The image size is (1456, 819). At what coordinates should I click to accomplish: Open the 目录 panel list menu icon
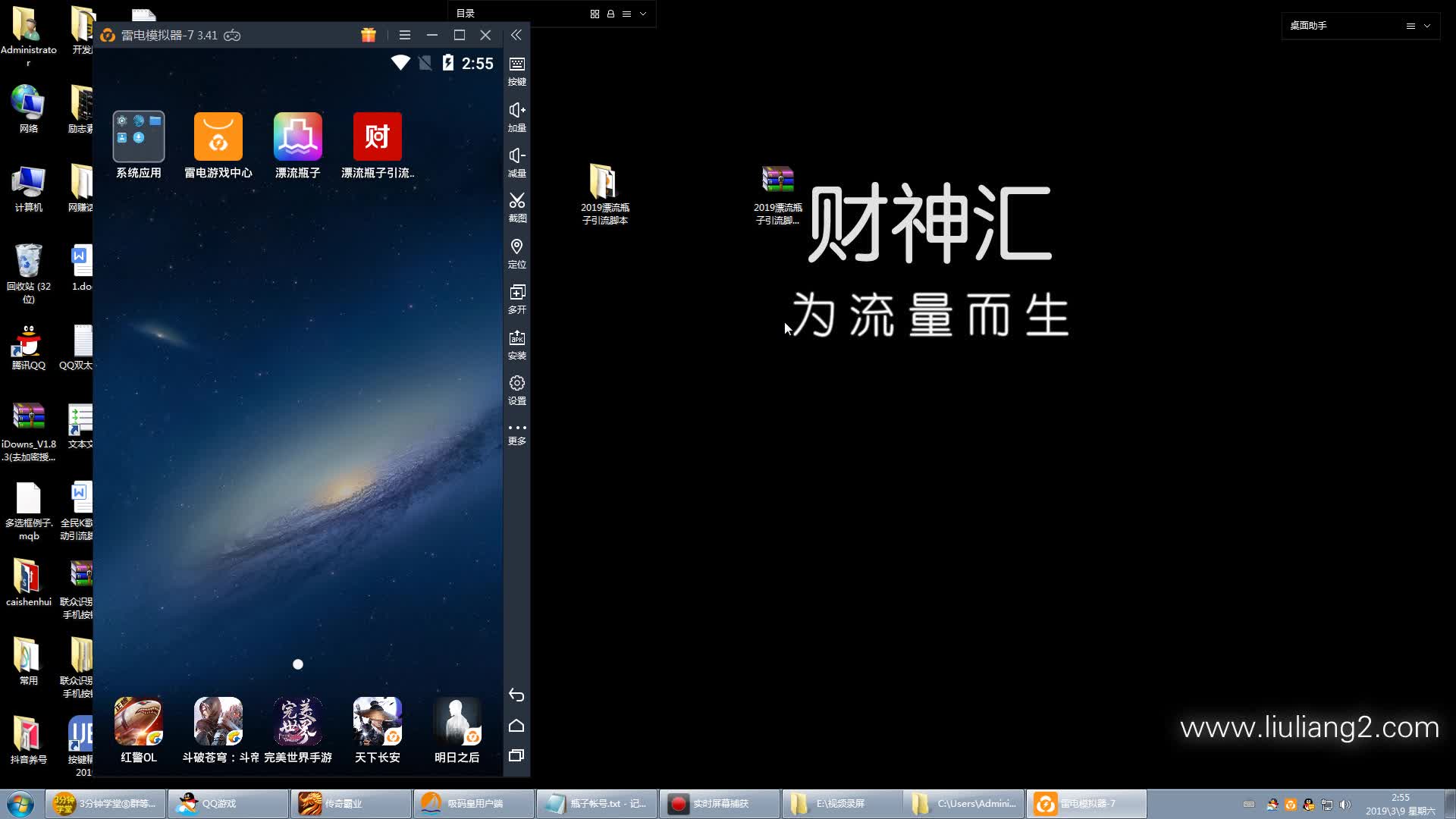pos(626,14)
